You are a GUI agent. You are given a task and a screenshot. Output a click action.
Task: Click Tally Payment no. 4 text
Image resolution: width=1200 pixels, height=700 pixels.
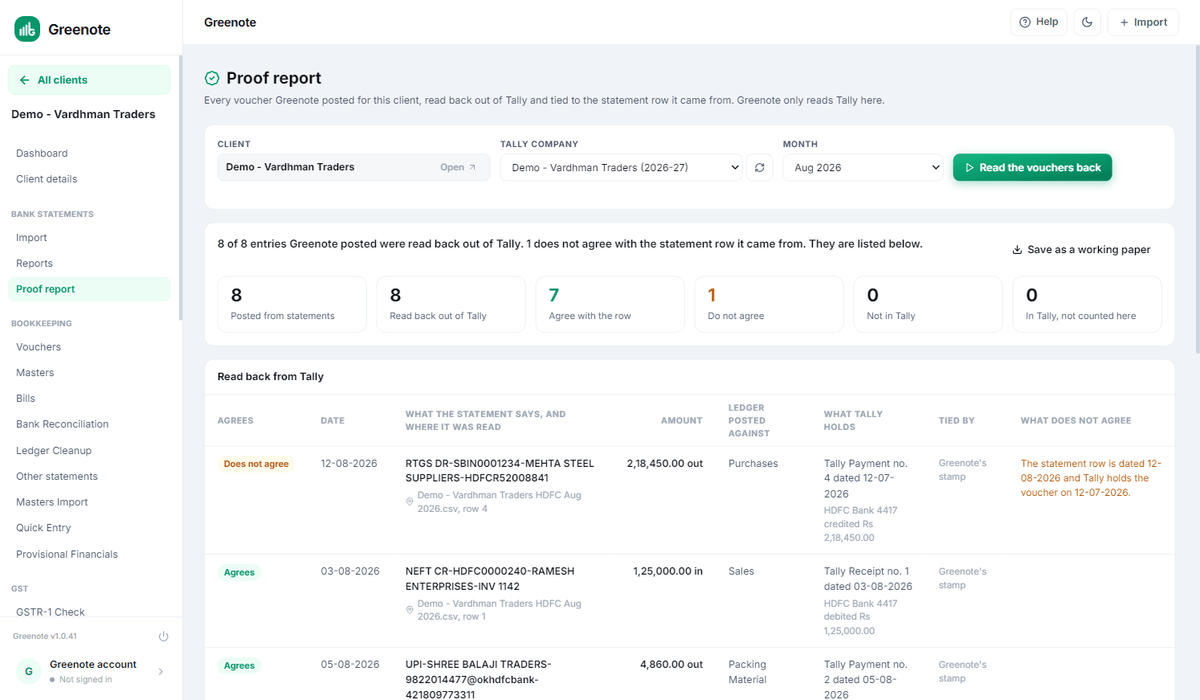pyautogui.click(x=866, y=479)
